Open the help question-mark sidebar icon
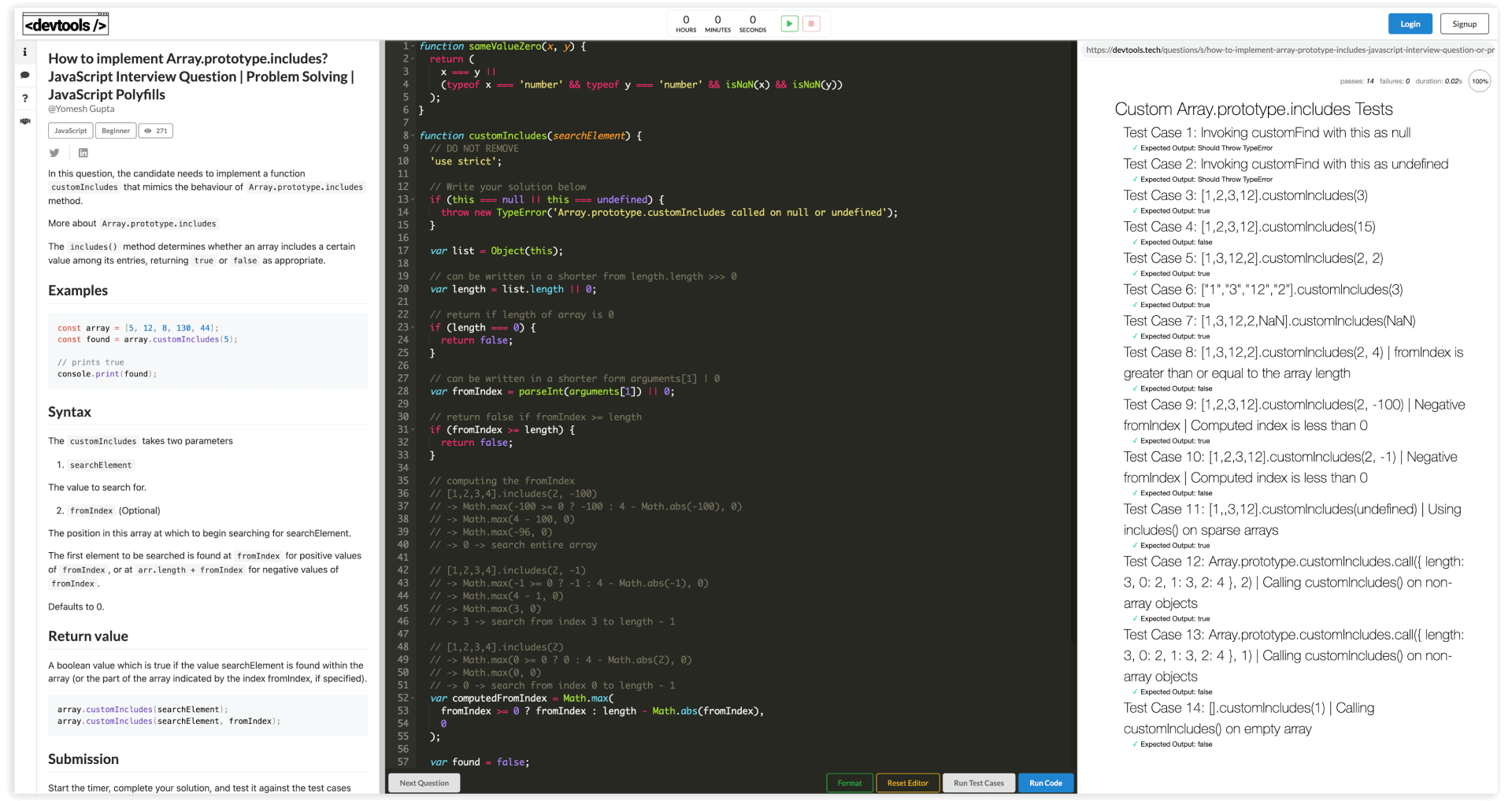 pos(25,98)
